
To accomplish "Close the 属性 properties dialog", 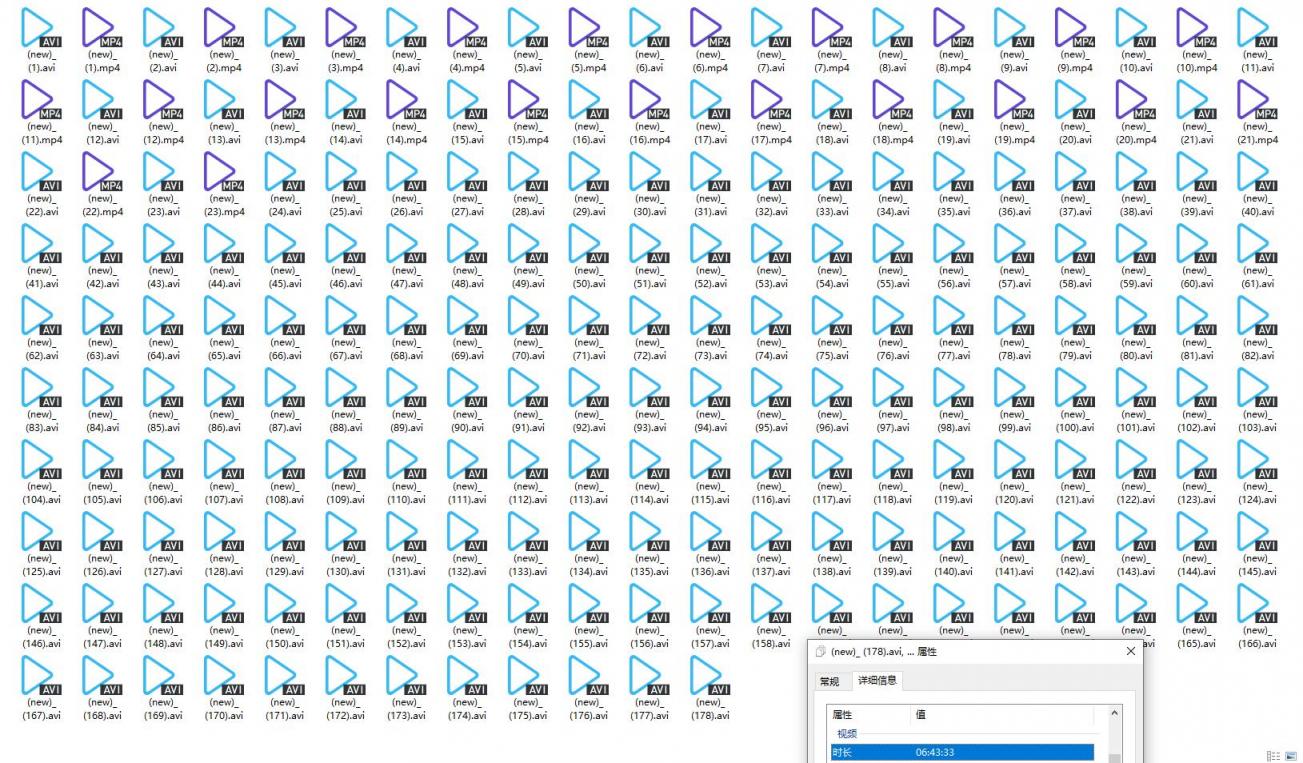I will (x=1131, y=652).
